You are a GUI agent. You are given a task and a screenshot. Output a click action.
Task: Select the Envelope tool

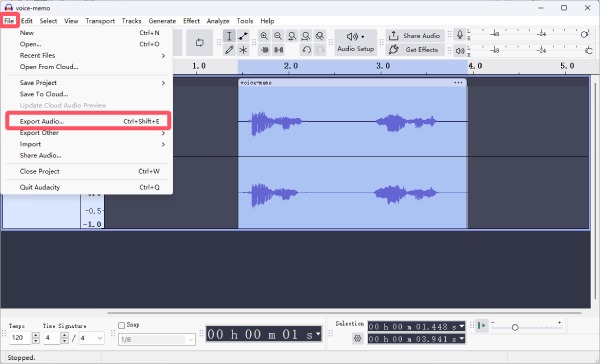click(x=243, y=36)
